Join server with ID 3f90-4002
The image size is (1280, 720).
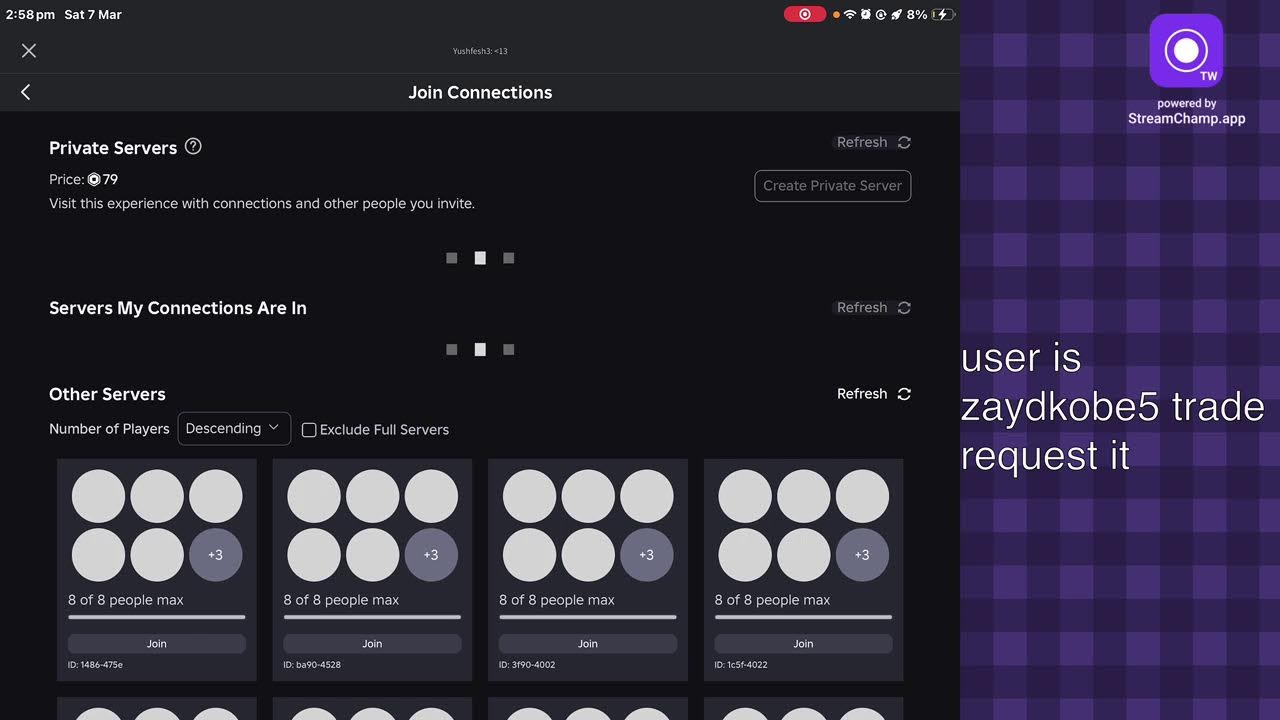pyautogui.click(x=588, y=644)
